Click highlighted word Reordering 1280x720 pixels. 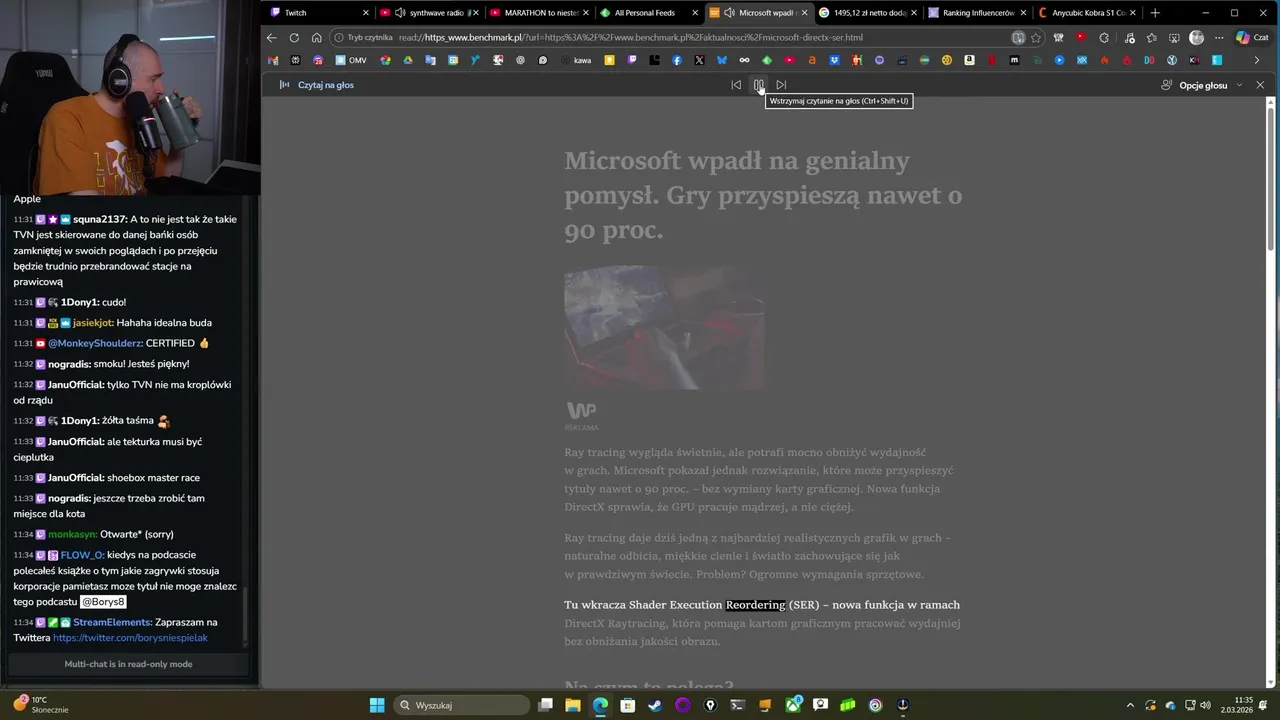(755, 605)
